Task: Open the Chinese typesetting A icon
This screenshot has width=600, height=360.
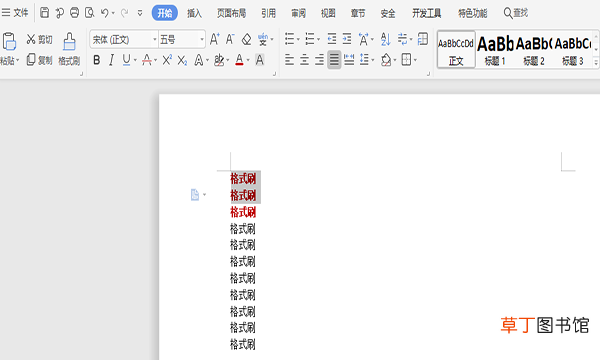Action: click(364, 39)
